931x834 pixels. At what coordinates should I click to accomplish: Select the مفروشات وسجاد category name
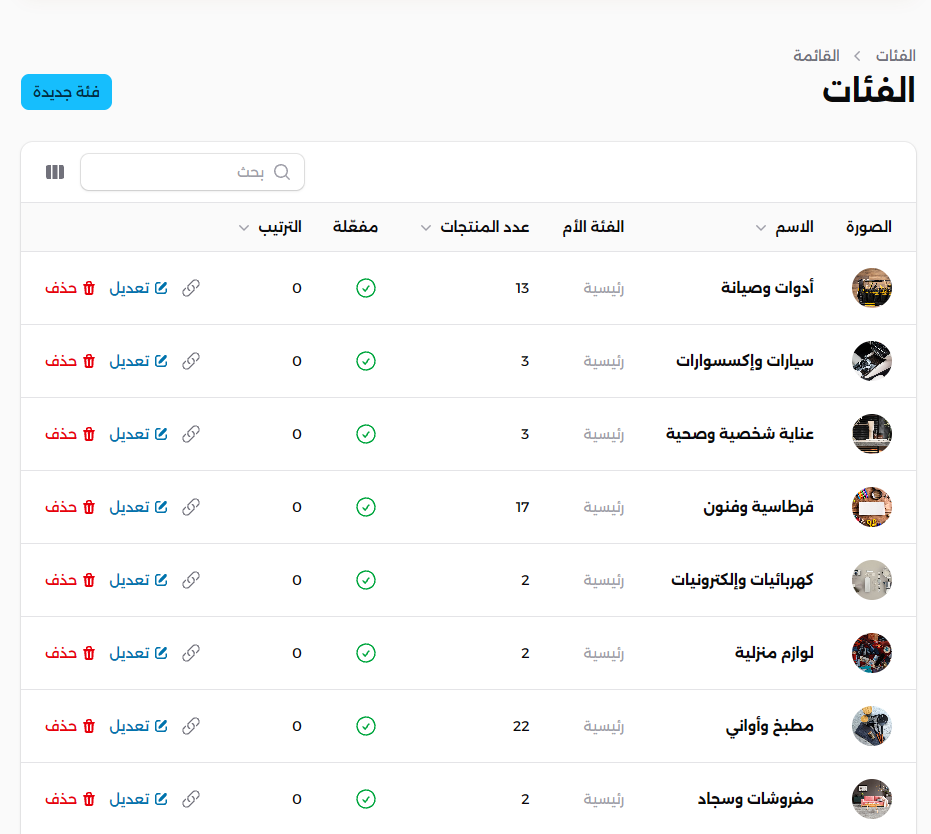[x=755, y=799]
